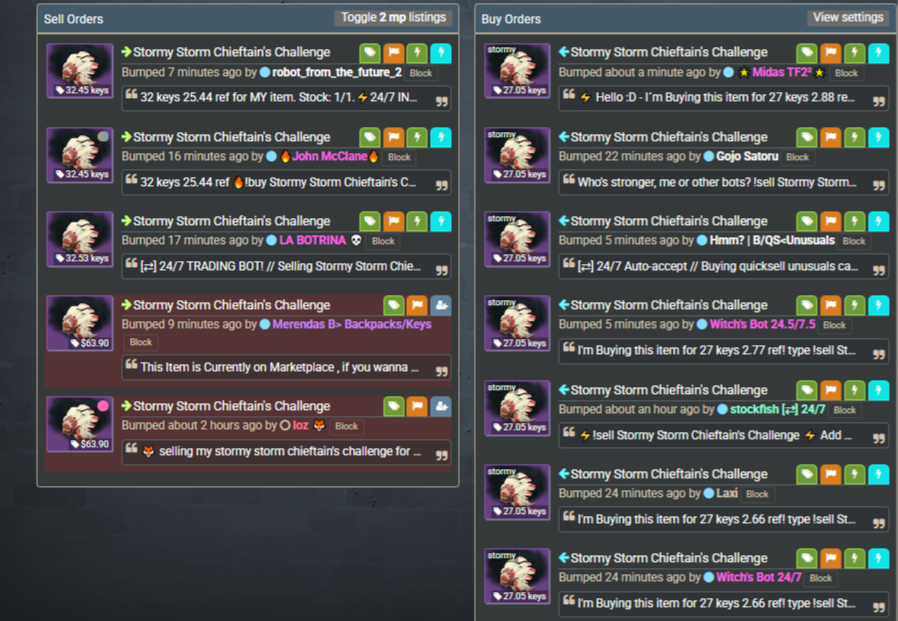Click item thumbnail on Merendas $63.90 listing

[x=80, y=323]
